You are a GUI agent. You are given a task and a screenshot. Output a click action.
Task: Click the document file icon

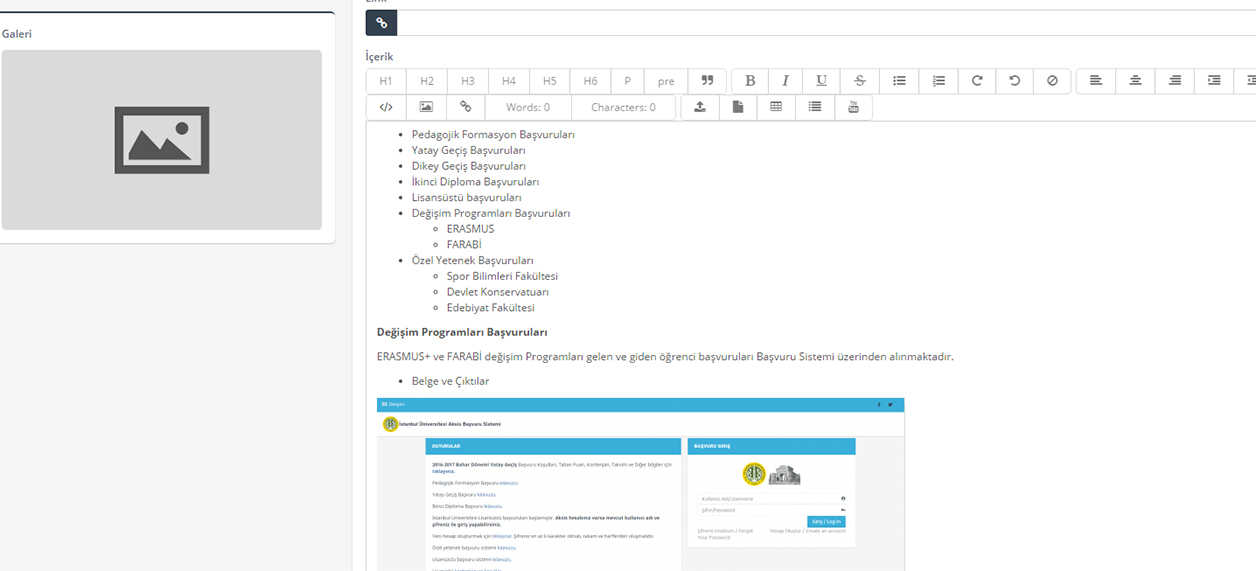(x=738, y=107)
